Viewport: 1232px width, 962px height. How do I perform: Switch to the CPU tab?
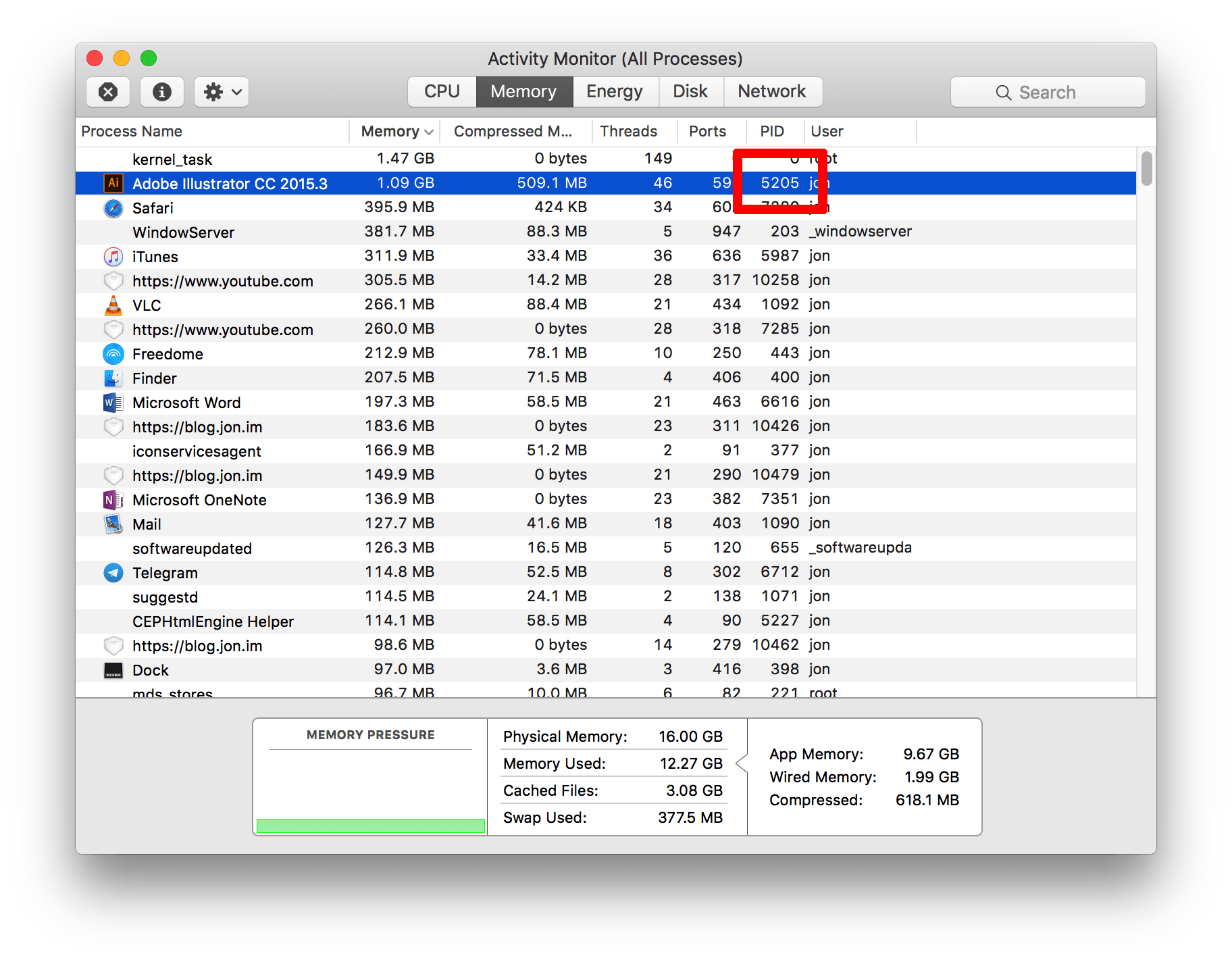pos(442,92)
